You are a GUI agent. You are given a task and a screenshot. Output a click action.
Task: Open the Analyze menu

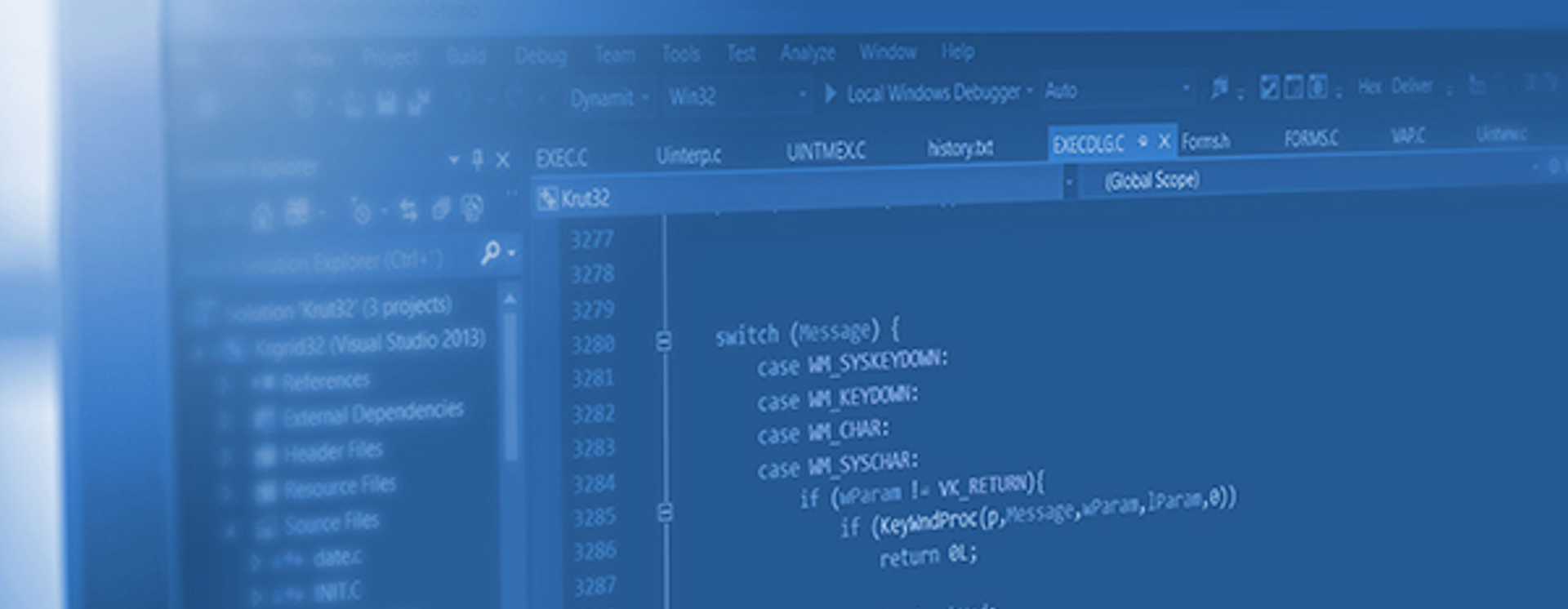807,53
